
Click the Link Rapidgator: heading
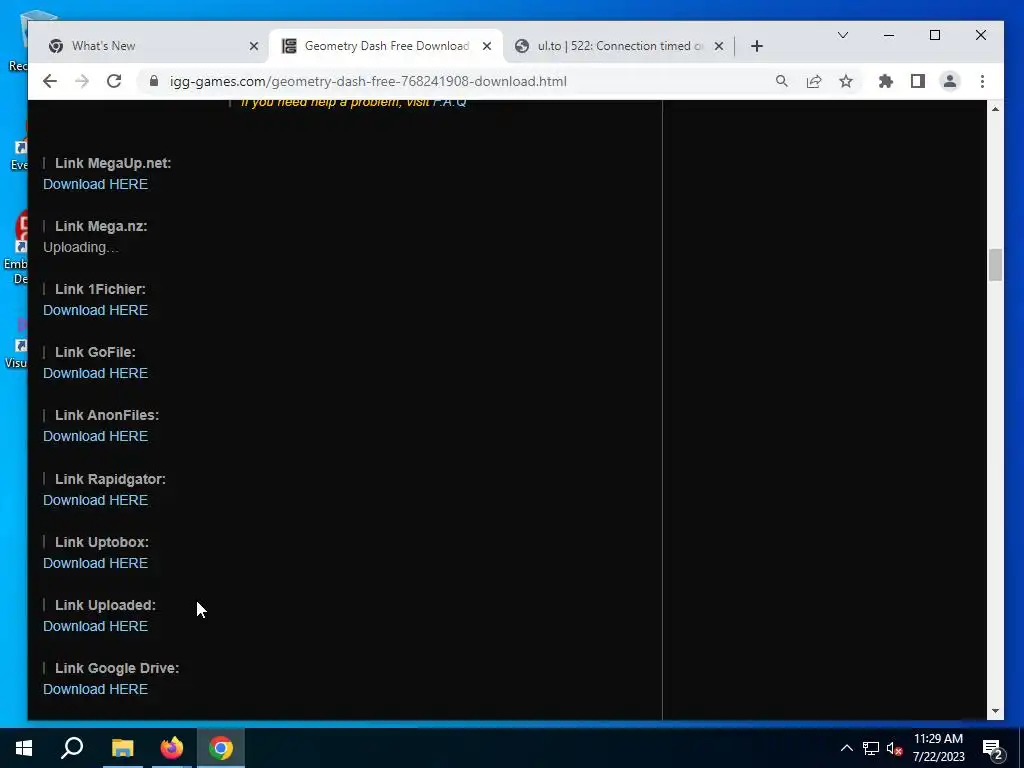(110, 479)
